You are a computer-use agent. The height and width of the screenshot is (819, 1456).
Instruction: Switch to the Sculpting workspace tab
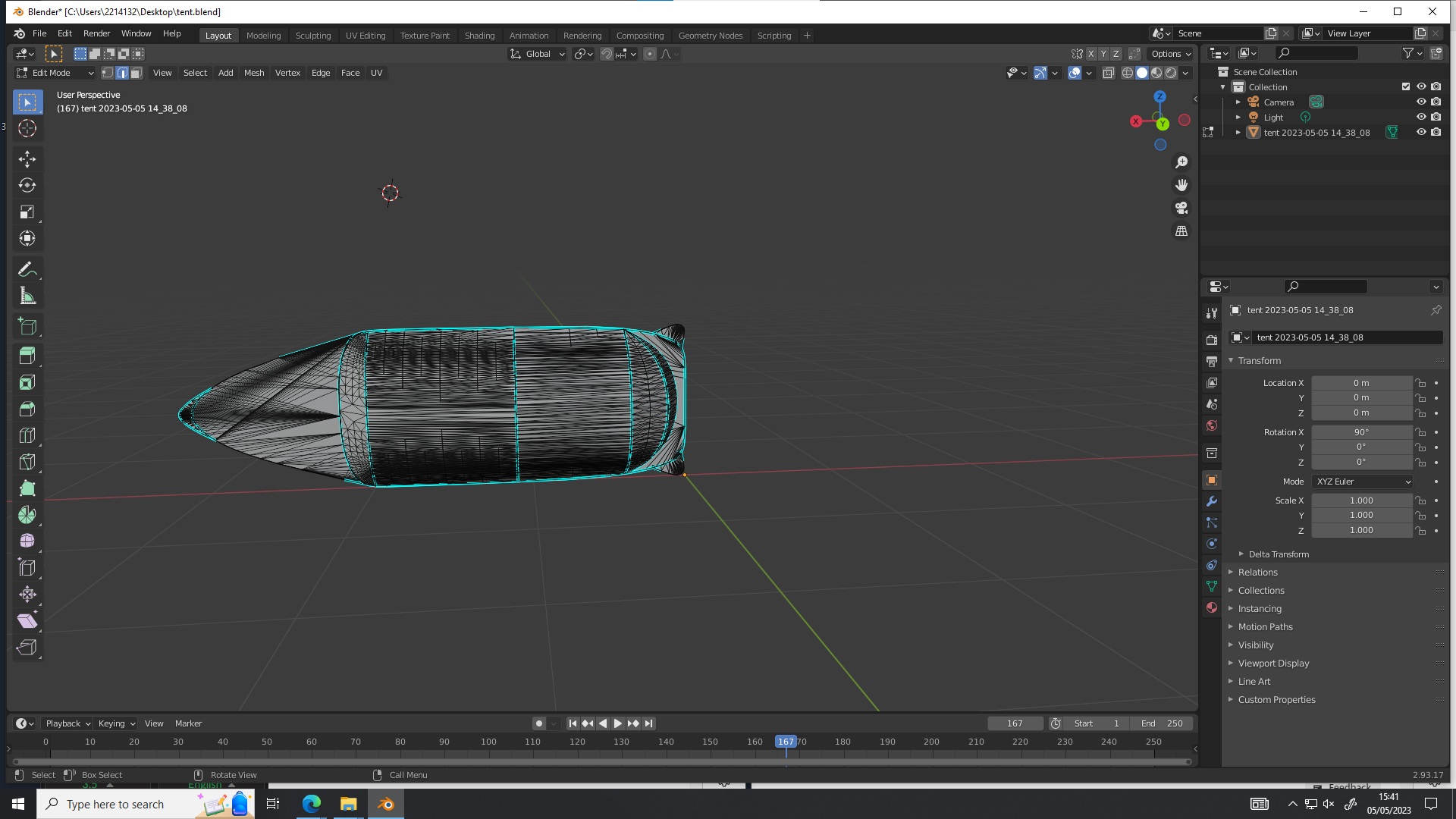(x=313, y=35)
